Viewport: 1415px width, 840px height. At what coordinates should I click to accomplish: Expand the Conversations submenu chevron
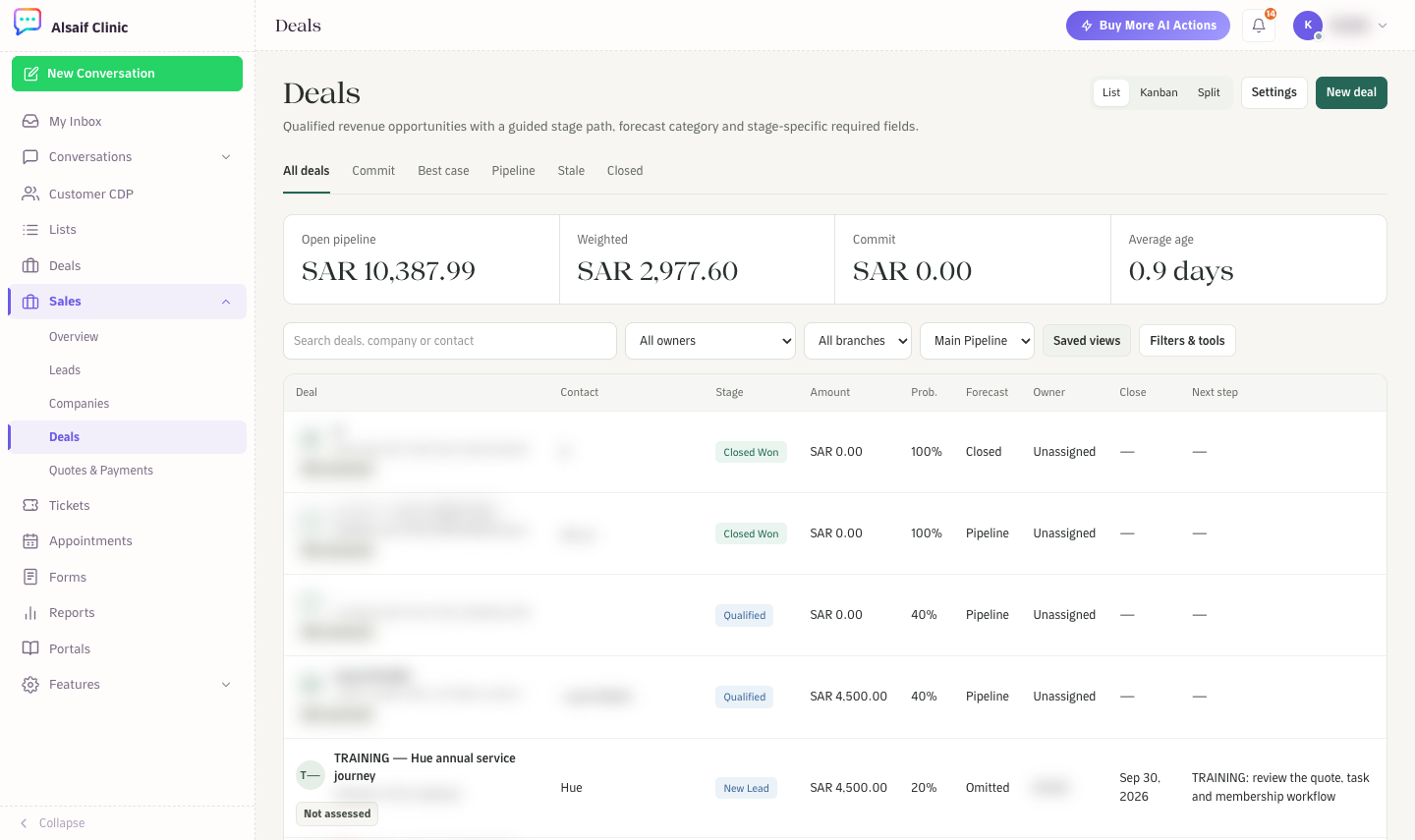pyautogui.click(x=226, y=157)
